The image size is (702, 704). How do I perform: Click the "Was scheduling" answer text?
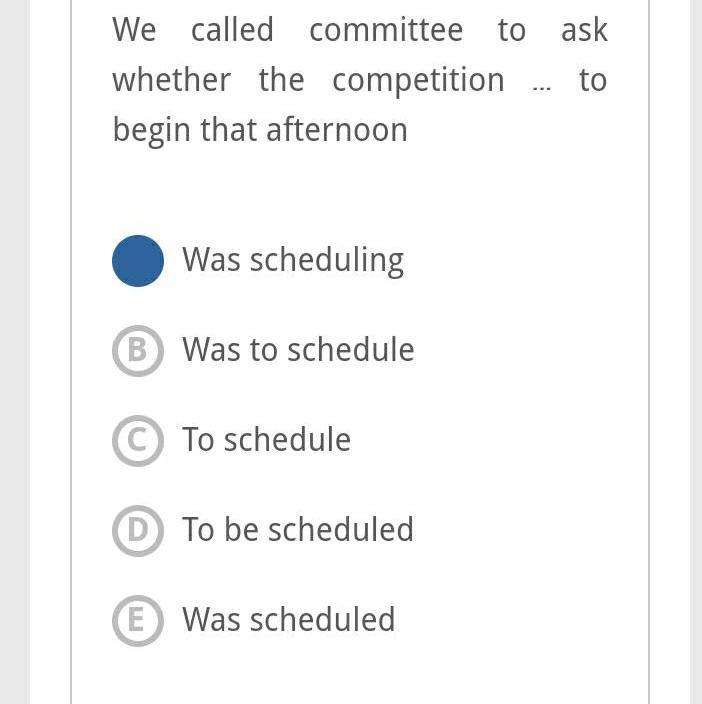click(293, 260)
